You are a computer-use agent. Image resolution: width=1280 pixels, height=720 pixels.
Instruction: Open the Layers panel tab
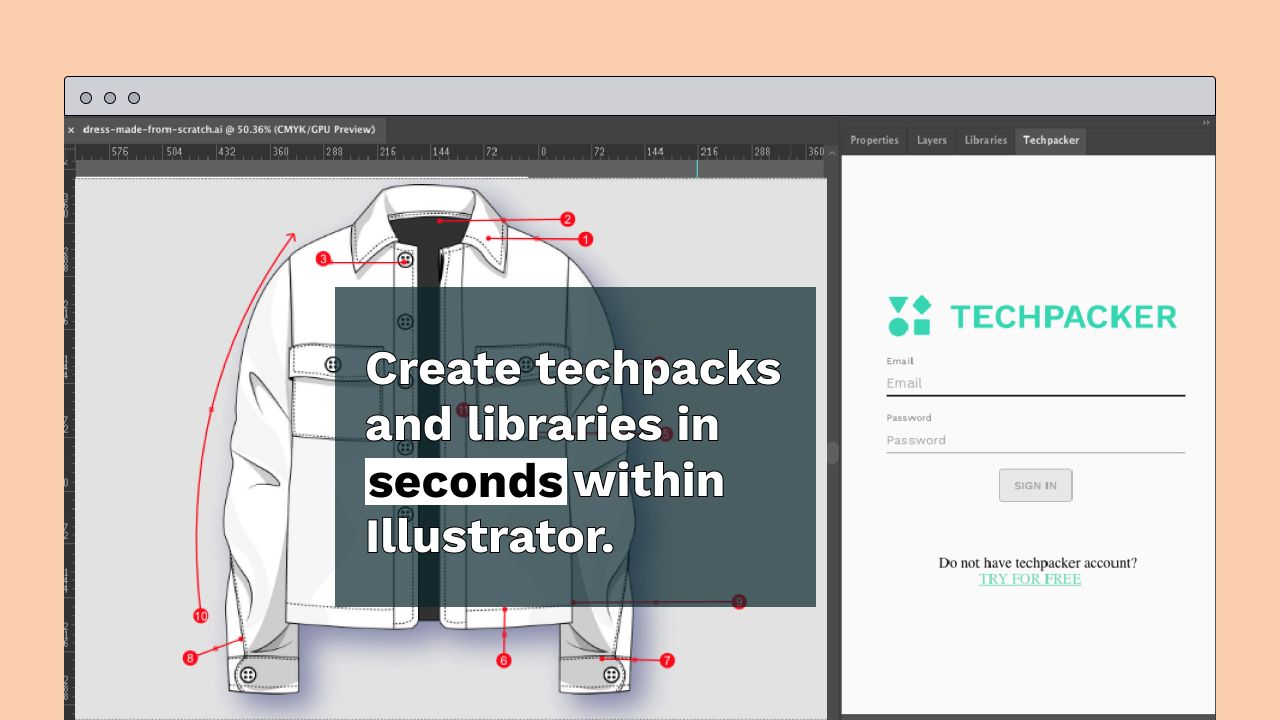coord(931,141)
